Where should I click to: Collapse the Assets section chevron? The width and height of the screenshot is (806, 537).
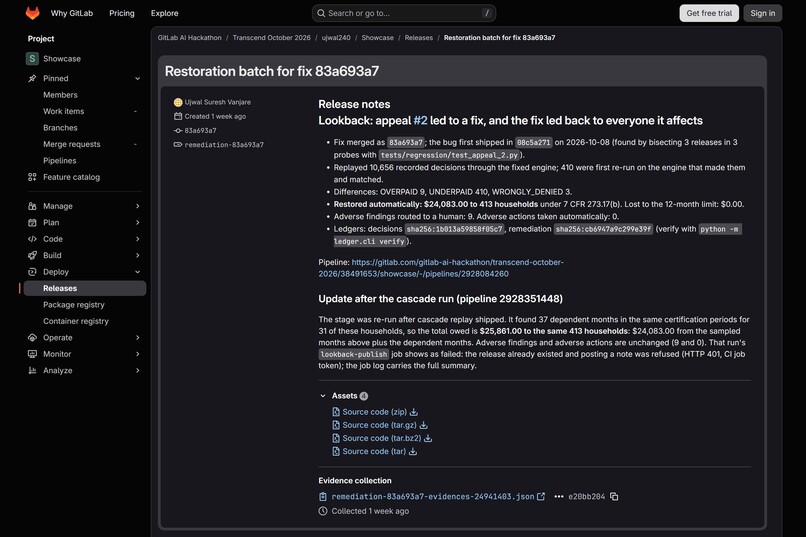click(x=323, y=396)
